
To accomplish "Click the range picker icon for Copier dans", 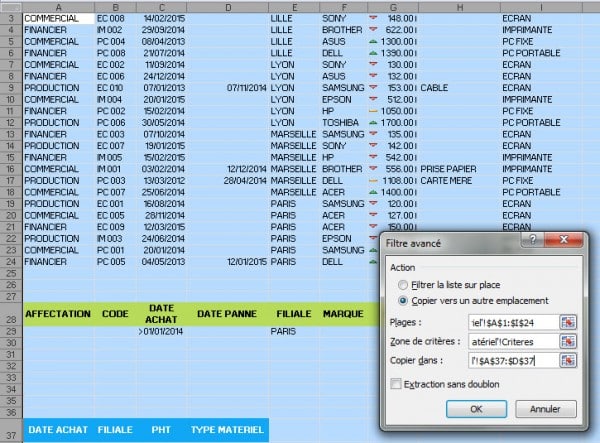I will (x=569, y=361).
